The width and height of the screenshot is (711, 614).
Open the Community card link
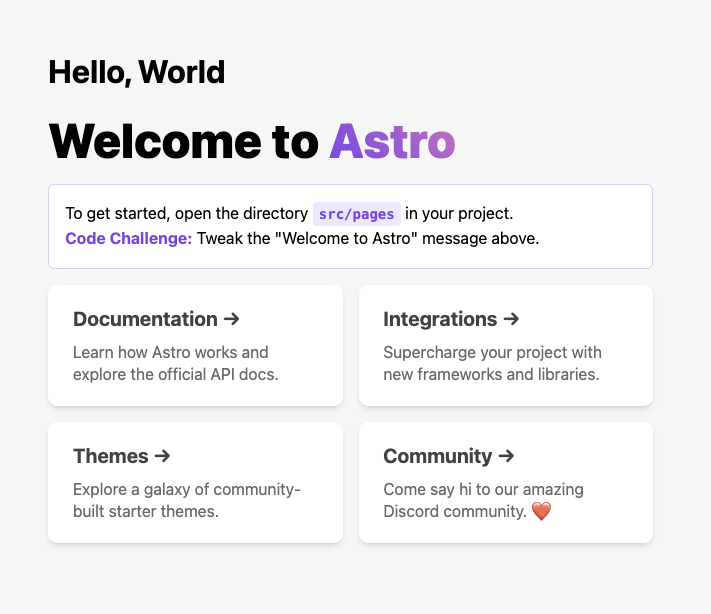coord(506,482)
